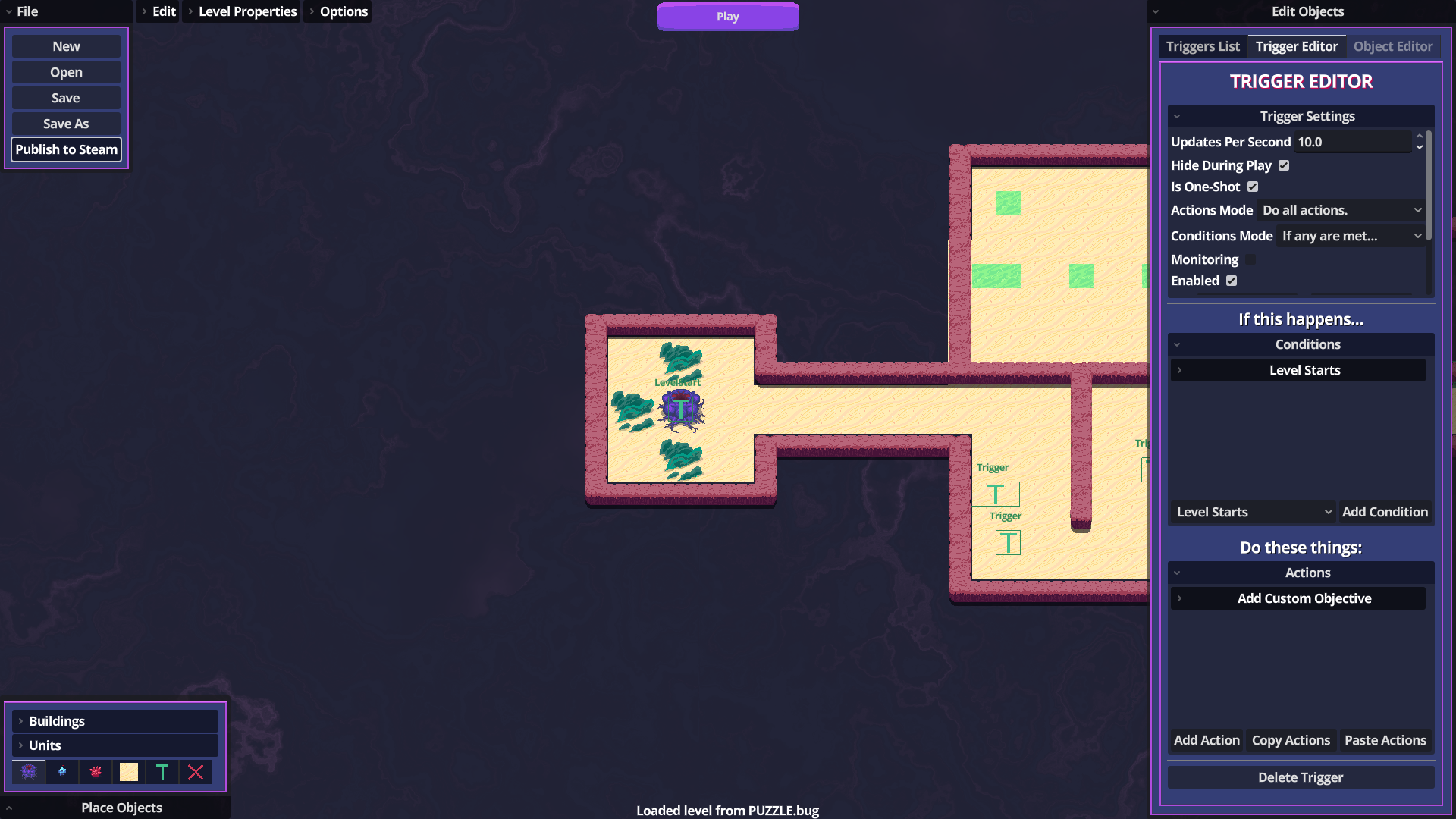Image resolution: width=1456 pixels, height=819 pixels.
Task: Open the Actions Mode dropdown
Action: coord(1341,210)
